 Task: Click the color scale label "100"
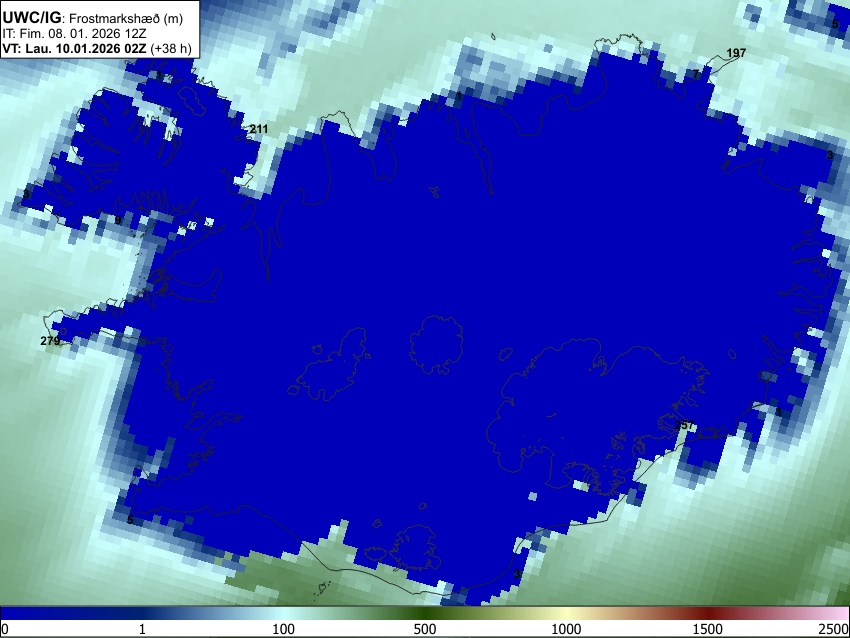pos(283,629)
